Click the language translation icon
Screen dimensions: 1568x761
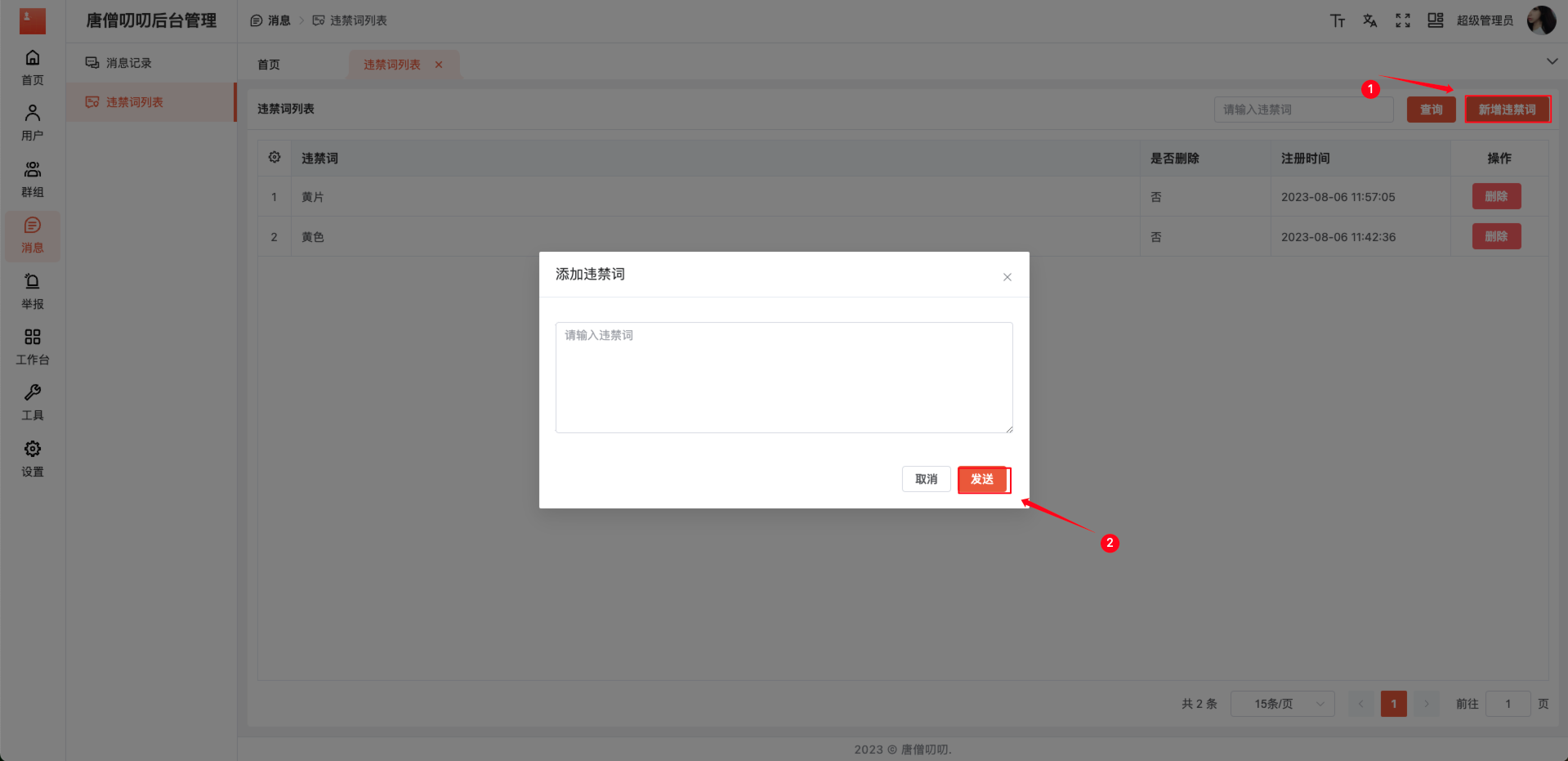pyautogui.click(x=1370, y=20)
